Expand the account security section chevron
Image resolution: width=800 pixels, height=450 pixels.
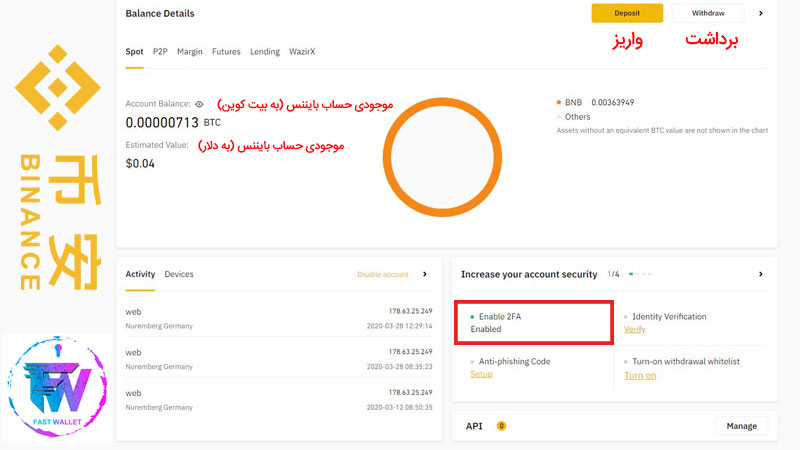tap(761, 274)
